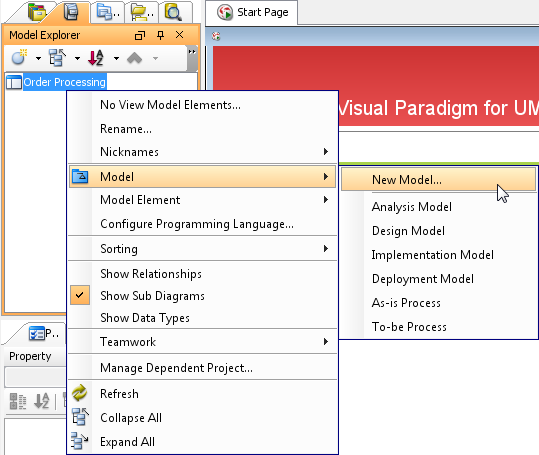
Task: Click the move up arrow icon
Action: click(x=134, y=58)
